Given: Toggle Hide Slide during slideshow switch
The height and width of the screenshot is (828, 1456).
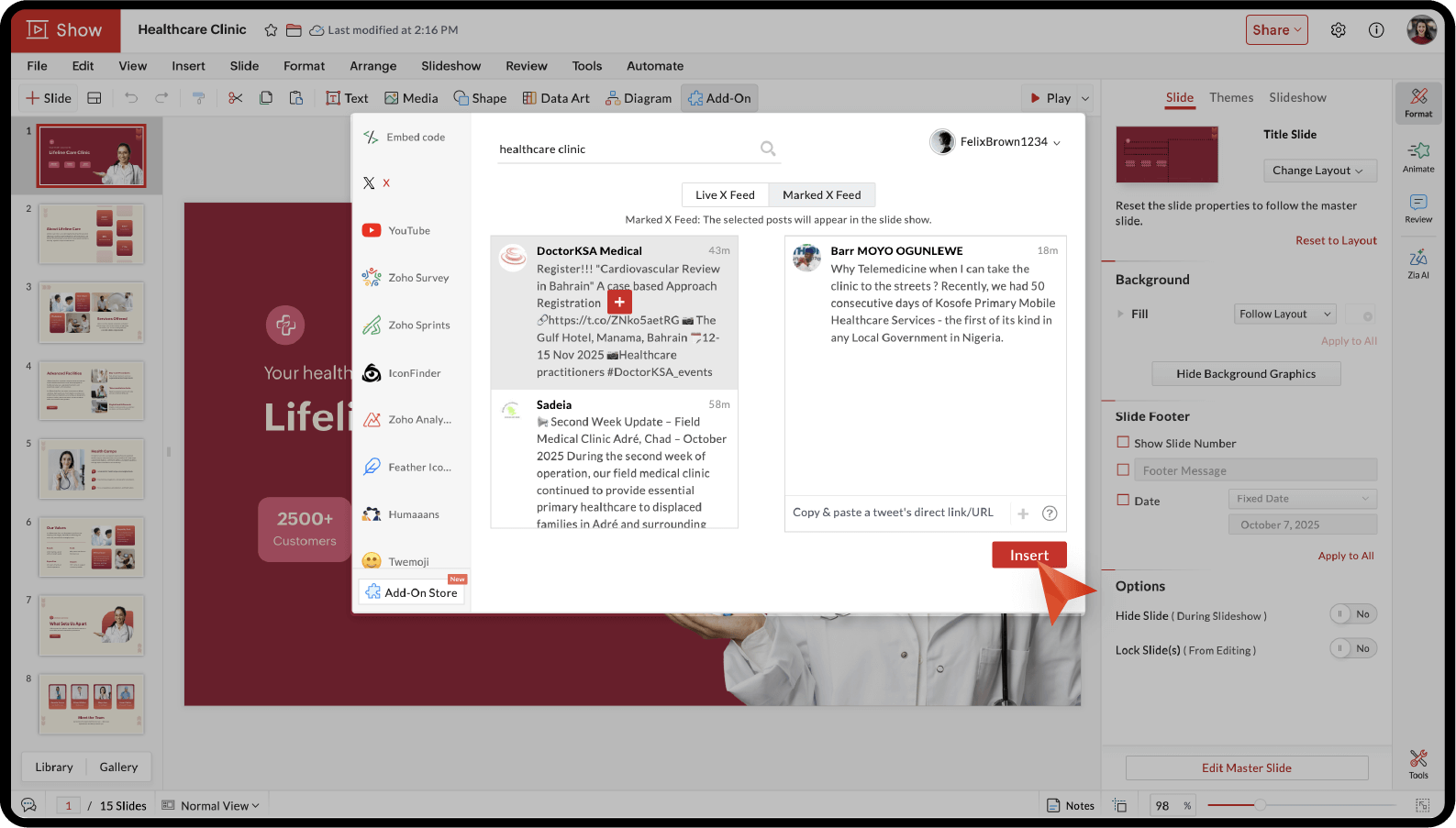Looking at the screenshot, I should [x=1353, y=614].
